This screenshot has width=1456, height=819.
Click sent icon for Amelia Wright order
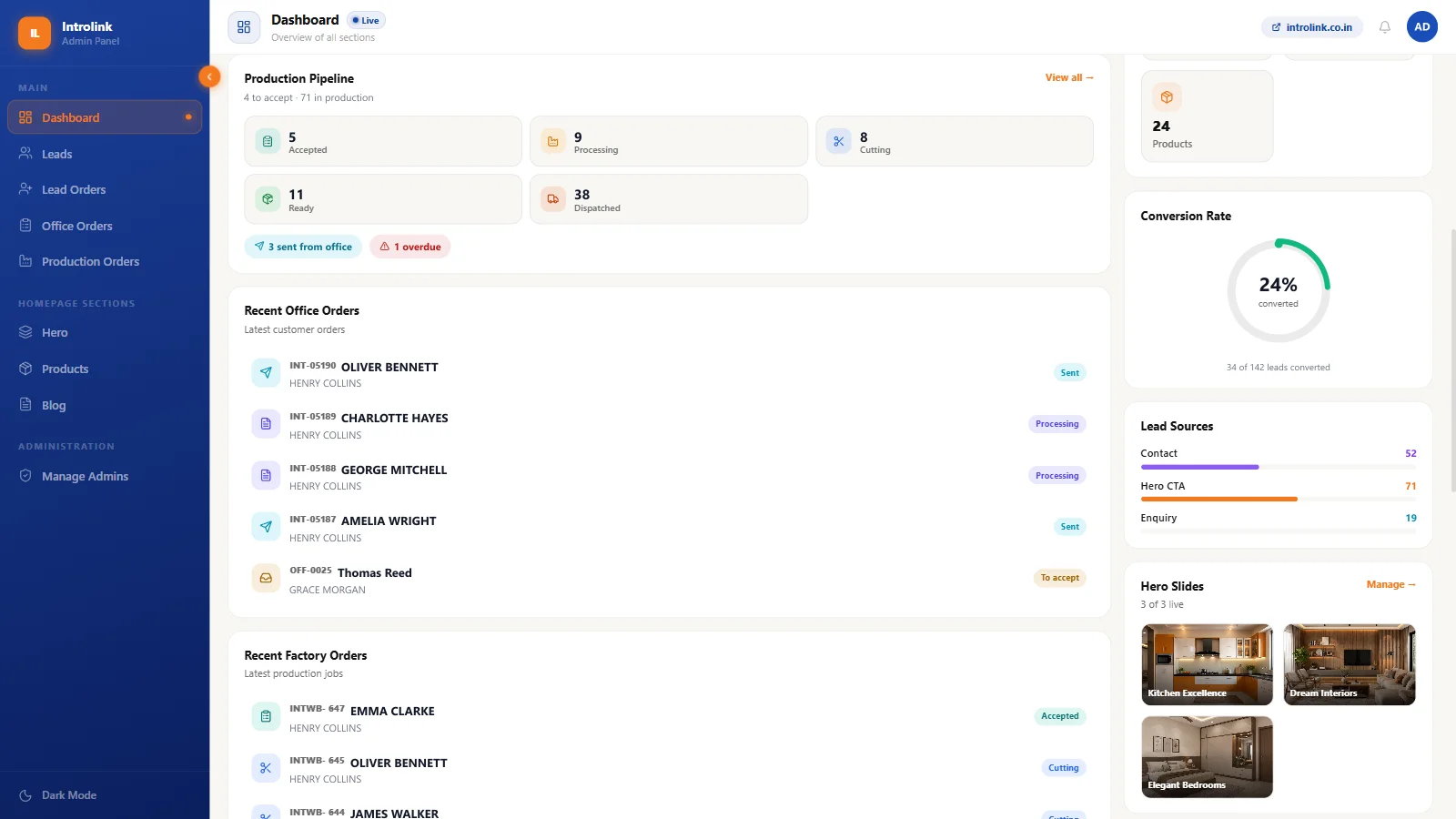coord(266,526)
